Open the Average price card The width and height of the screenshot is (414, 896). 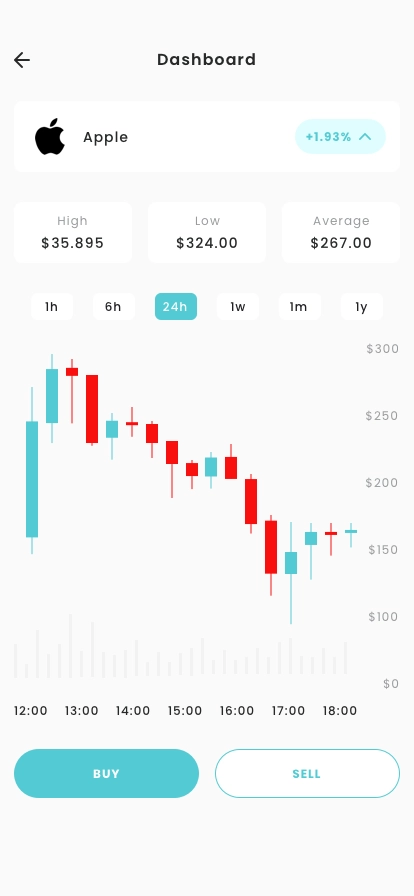point(341,233)
